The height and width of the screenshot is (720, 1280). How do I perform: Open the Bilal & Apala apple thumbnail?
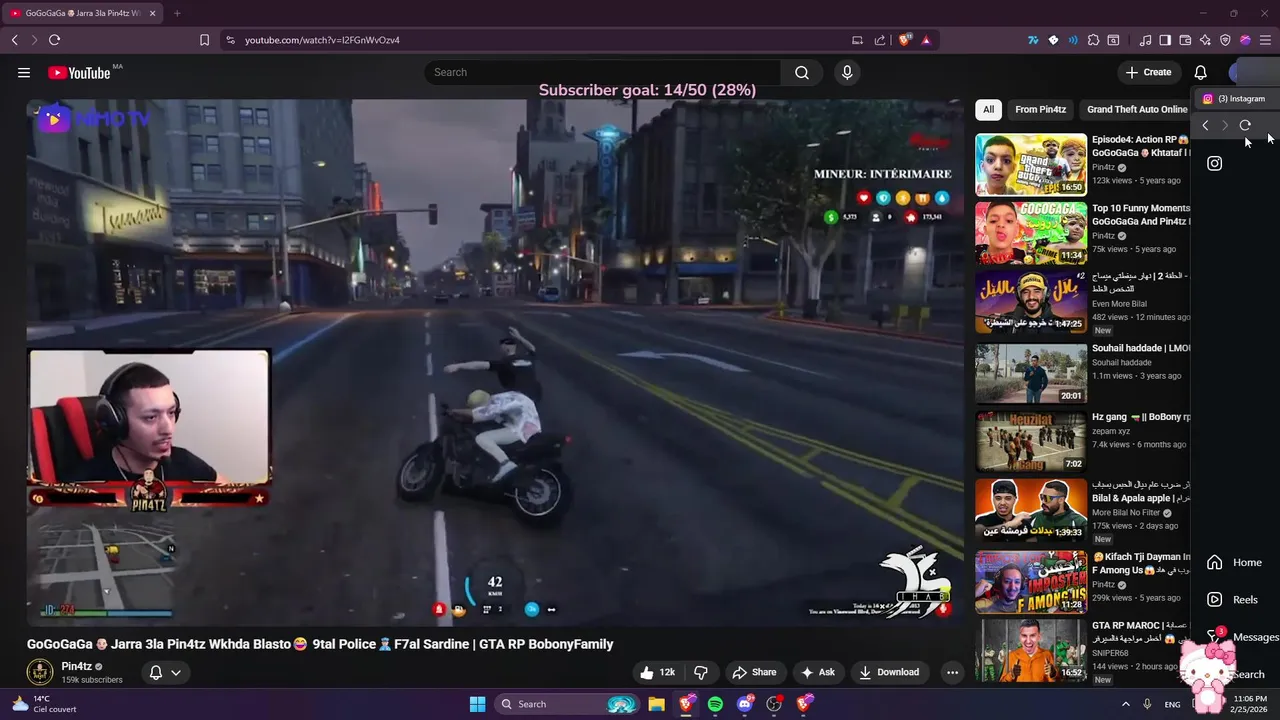(1031, 510)
